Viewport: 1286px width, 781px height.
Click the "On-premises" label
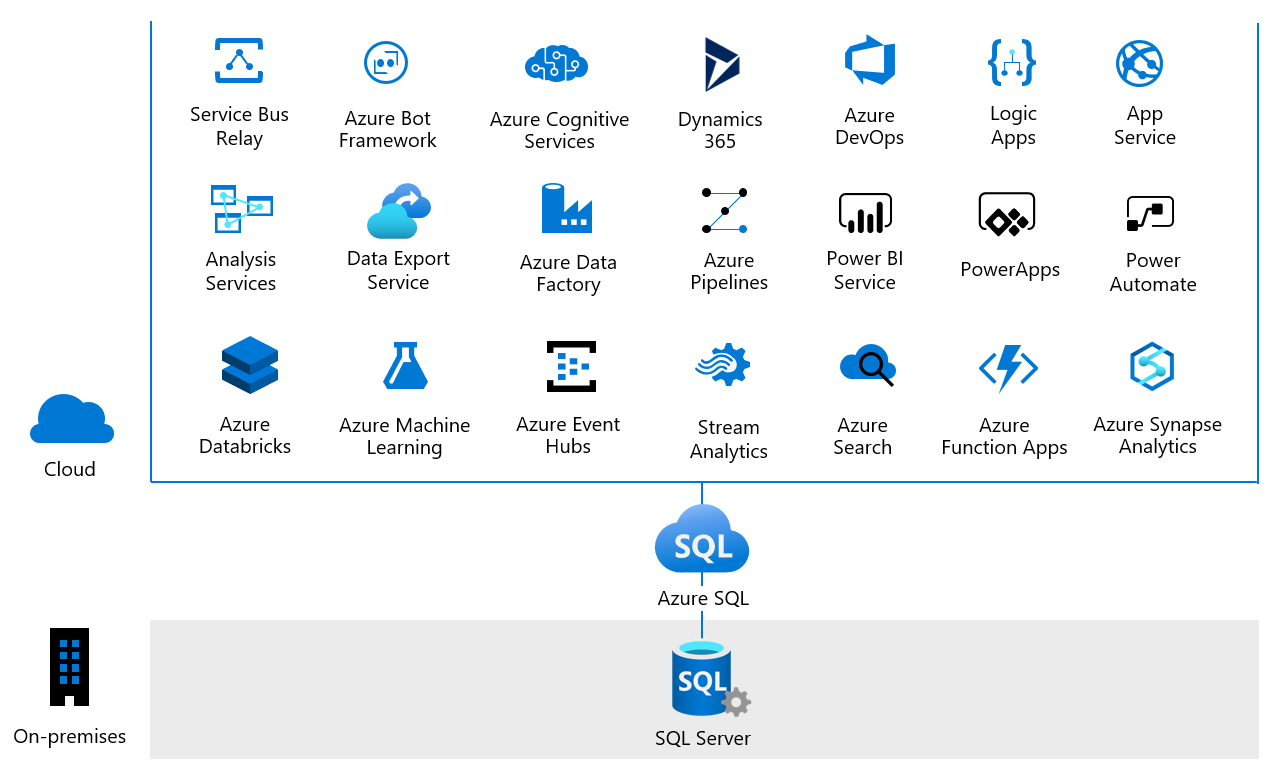70,737
